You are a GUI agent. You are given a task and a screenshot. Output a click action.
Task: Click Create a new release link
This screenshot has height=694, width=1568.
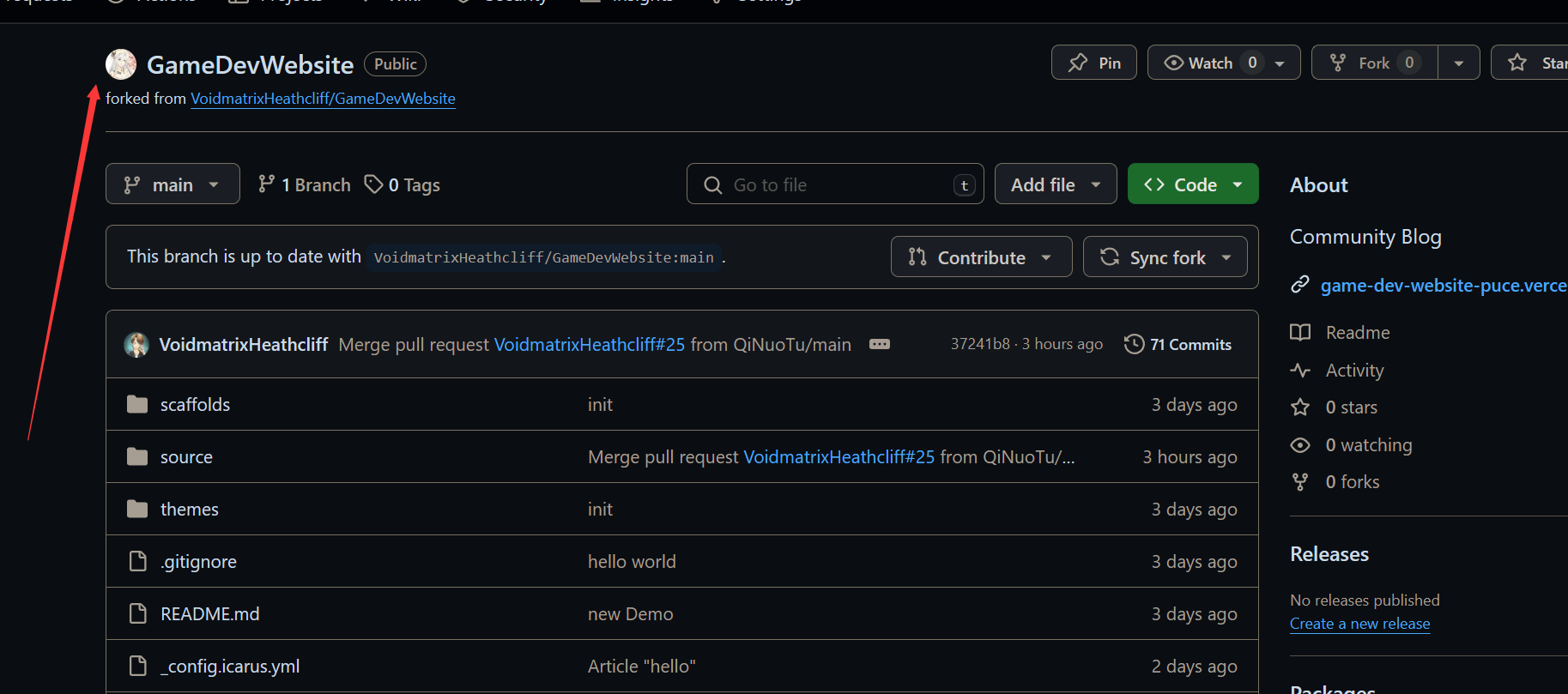click(1359, 624)
